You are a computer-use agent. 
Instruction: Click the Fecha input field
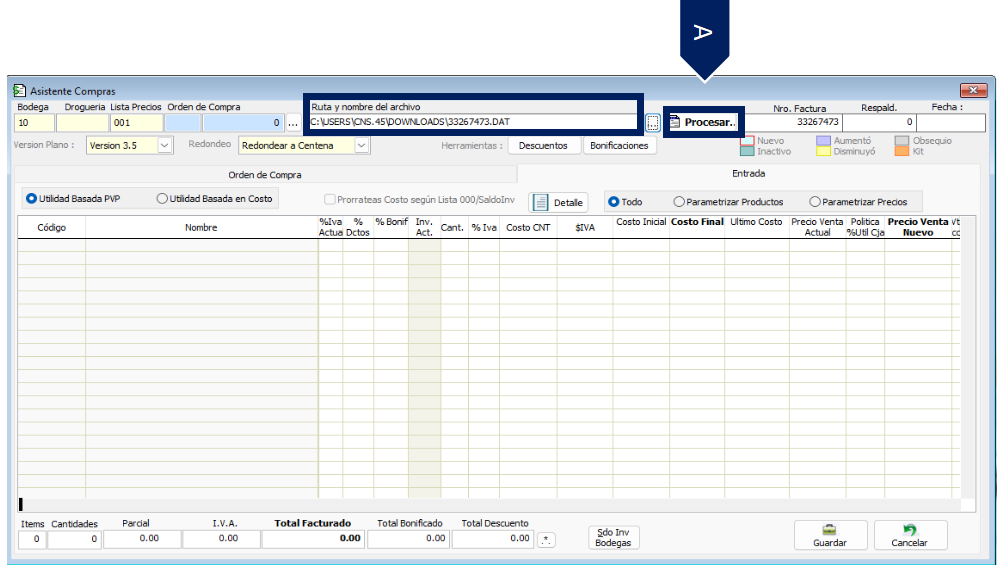(951, 122)
